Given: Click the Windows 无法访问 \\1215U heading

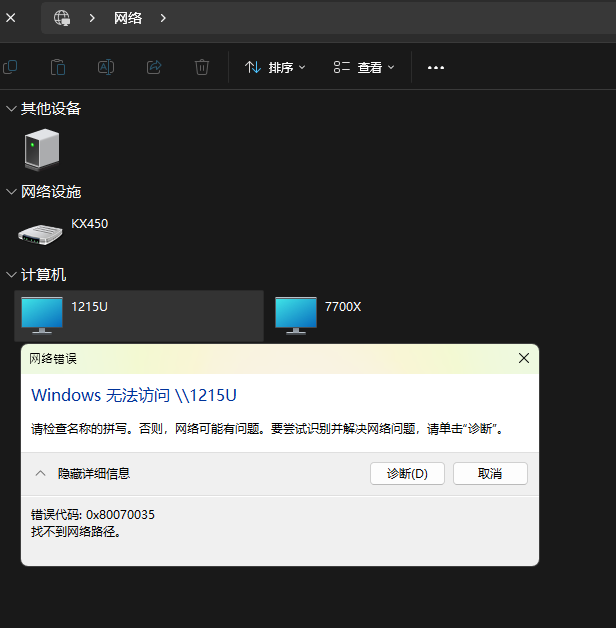Looking at the screenshot, I should [134, 395].
